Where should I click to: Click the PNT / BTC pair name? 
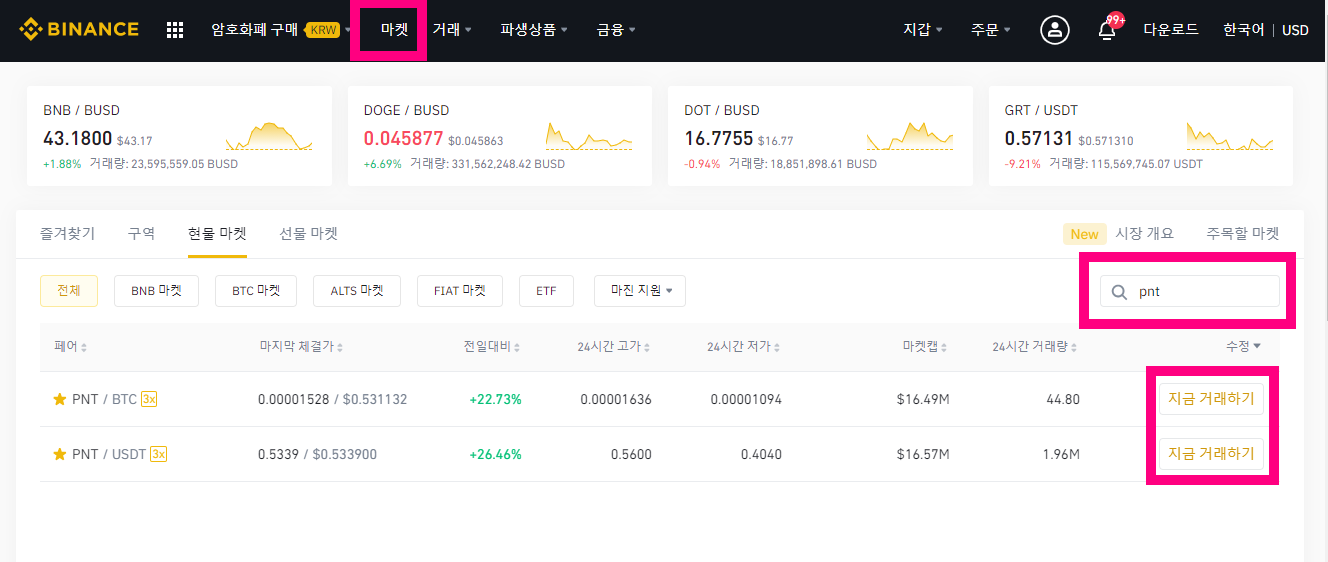click(x=104, y=399)
